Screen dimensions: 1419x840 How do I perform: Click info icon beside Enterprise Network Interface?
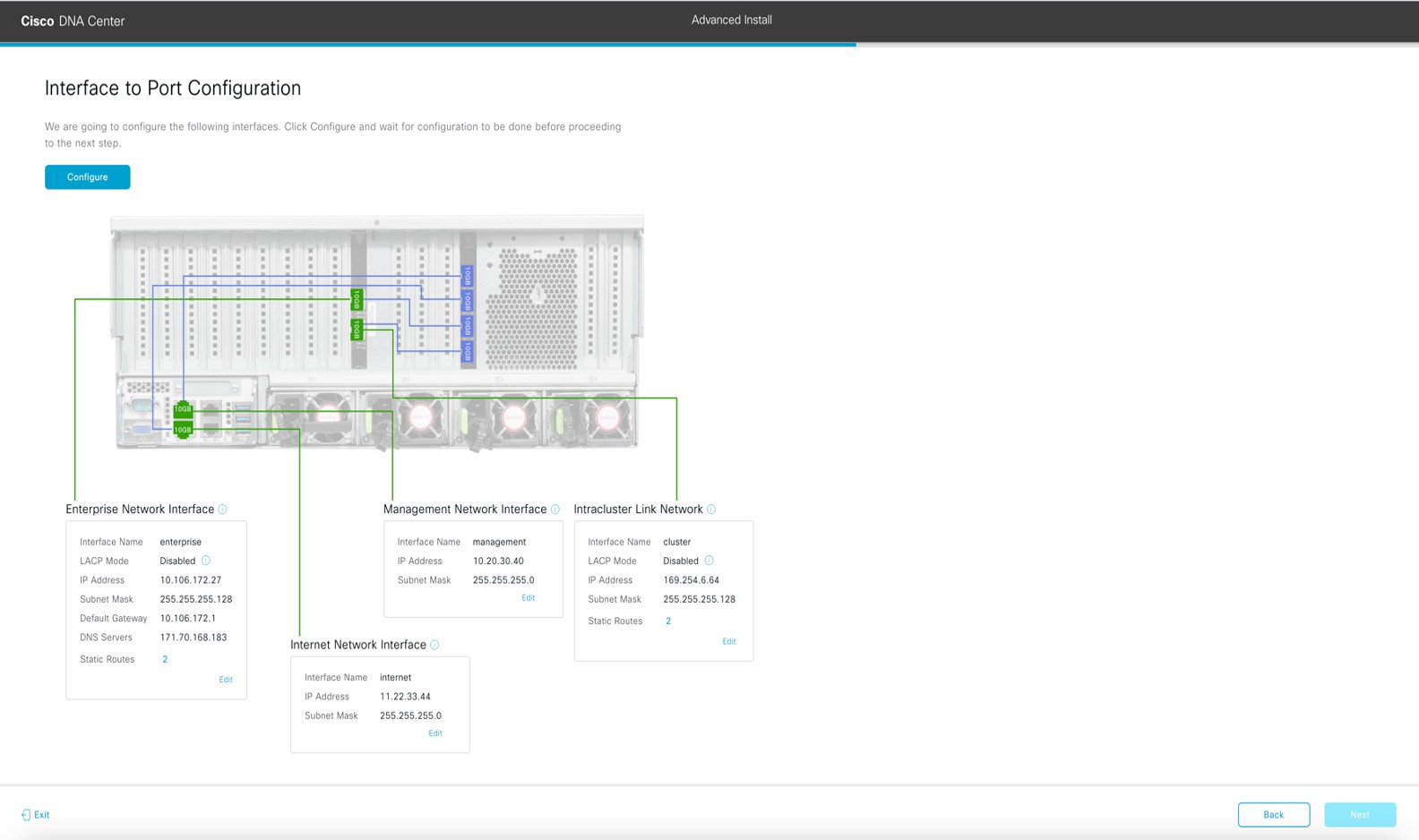point(223,510)
